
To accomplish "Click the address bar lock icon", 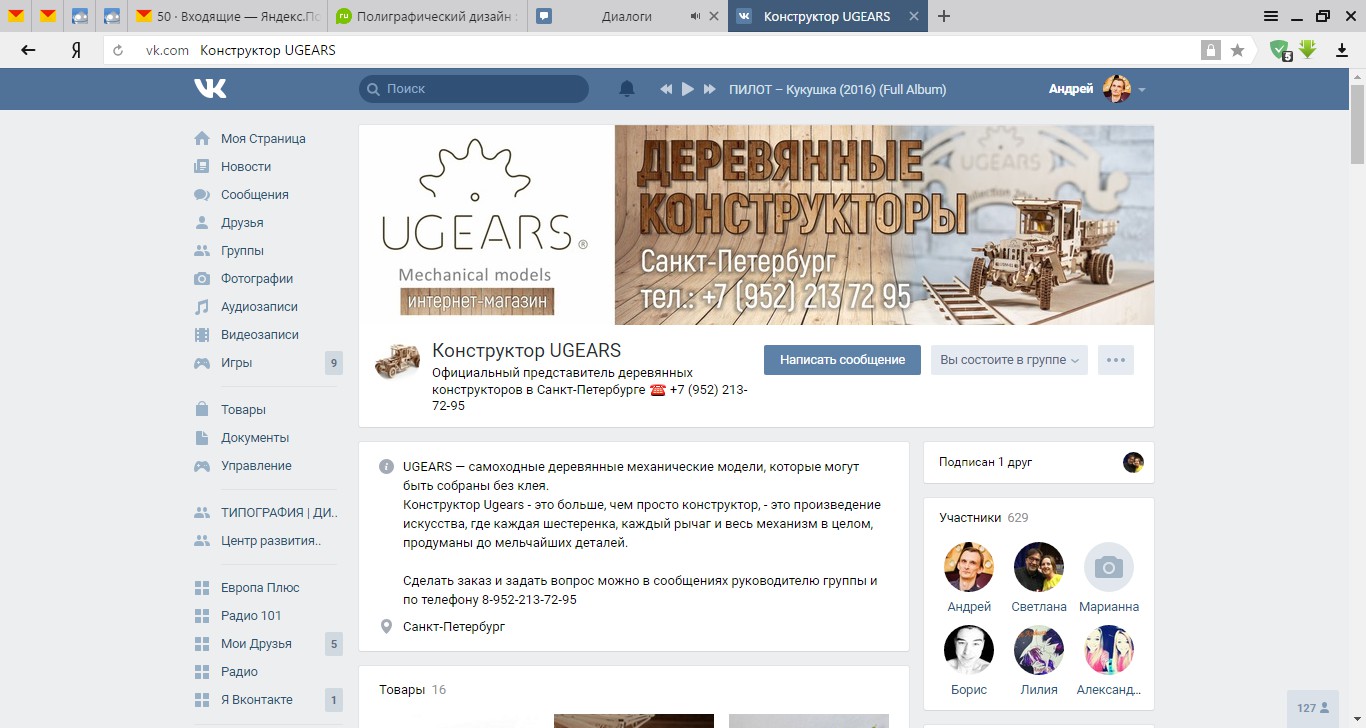I will (1211, 50).
